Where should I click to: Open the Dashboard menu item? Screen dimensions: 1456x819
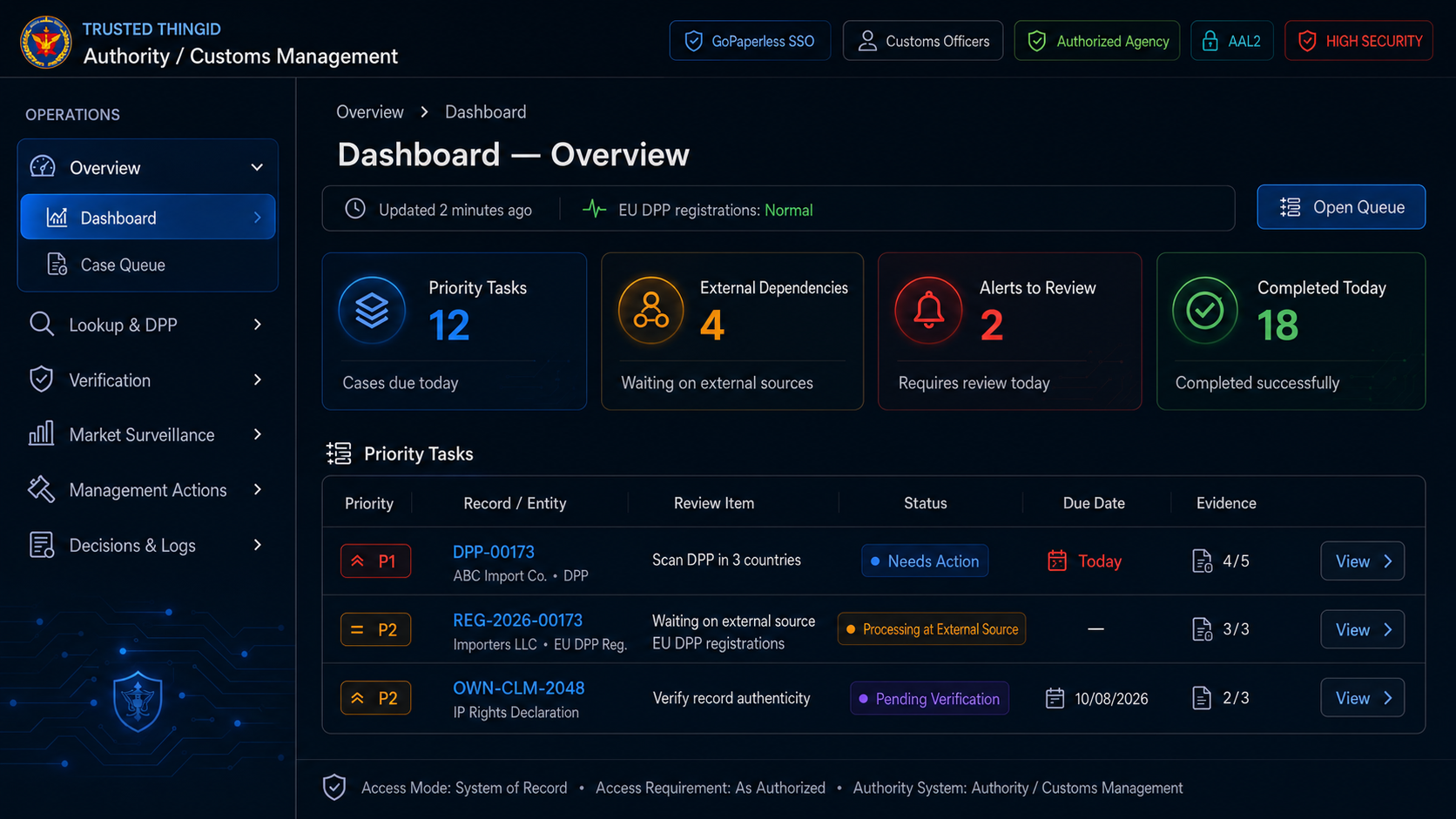[147, 217]
